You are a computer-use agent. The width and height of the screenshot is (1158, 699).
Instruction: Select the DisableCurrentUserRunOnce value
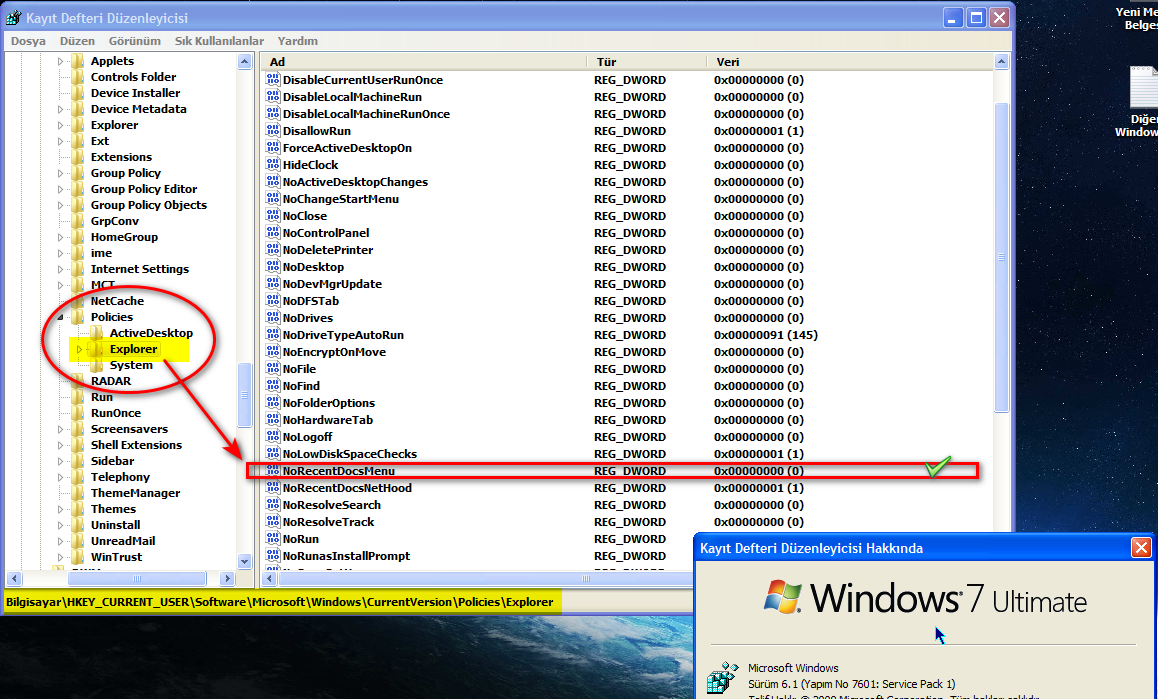pyautogui.click(x=363, y=80)
